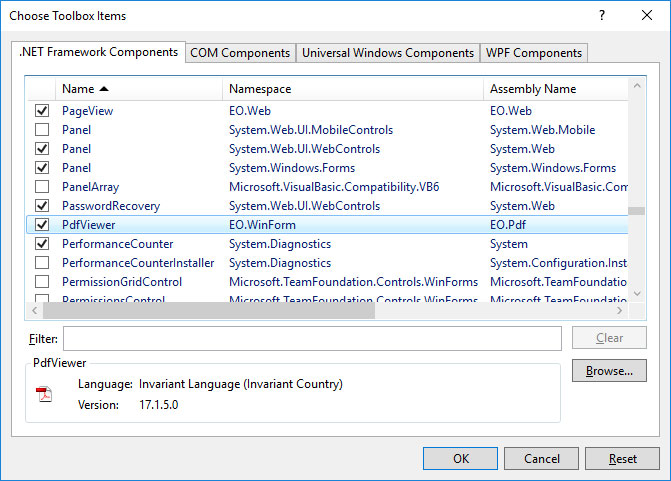Check the Panel System.Web.UI.MobileControls checkbox
The width and height of the screenshot is (671, 481).
(x=42, y=130)
